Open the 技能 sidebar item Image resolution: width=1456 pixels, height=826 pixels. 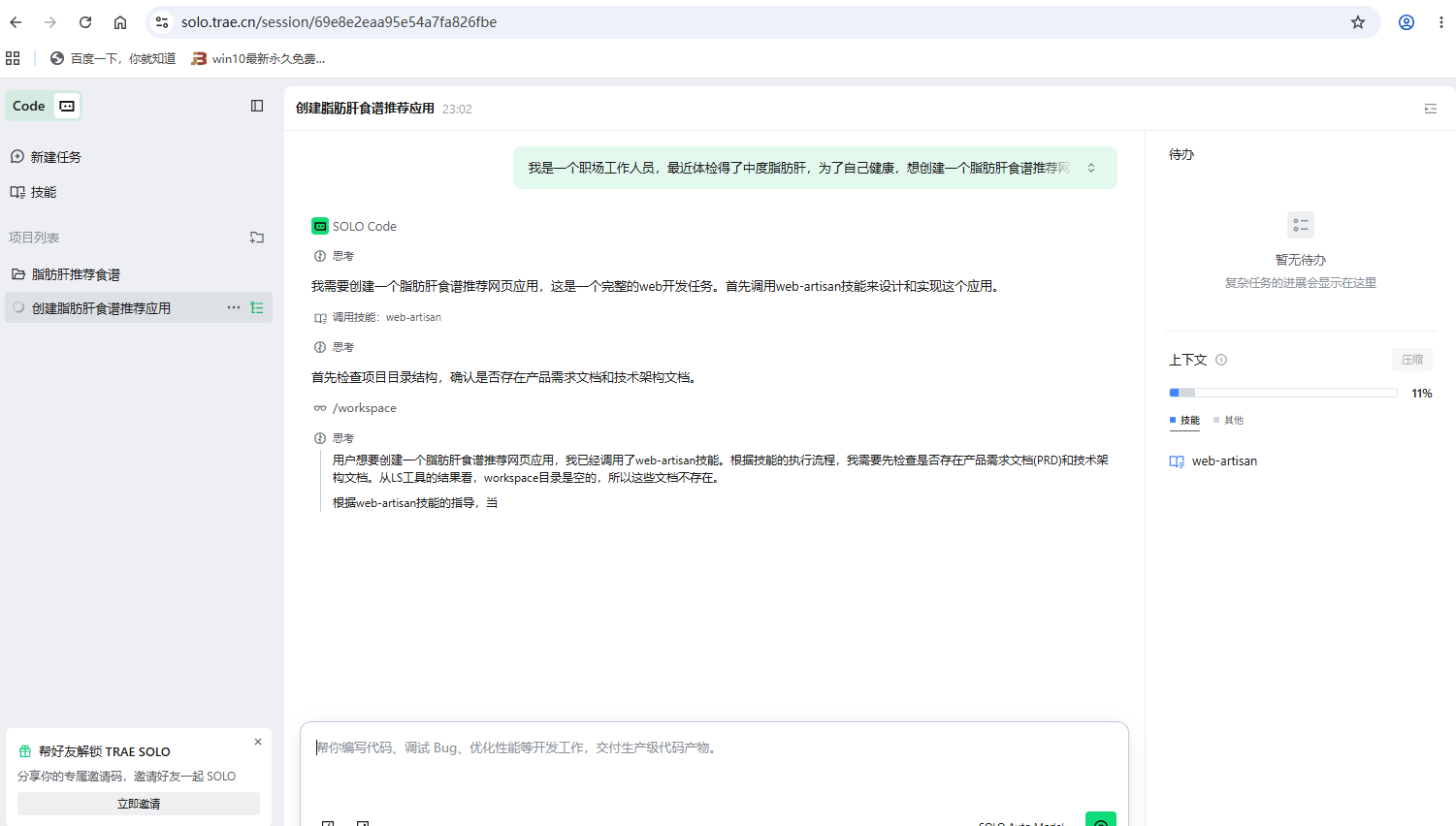pos(43,192)
